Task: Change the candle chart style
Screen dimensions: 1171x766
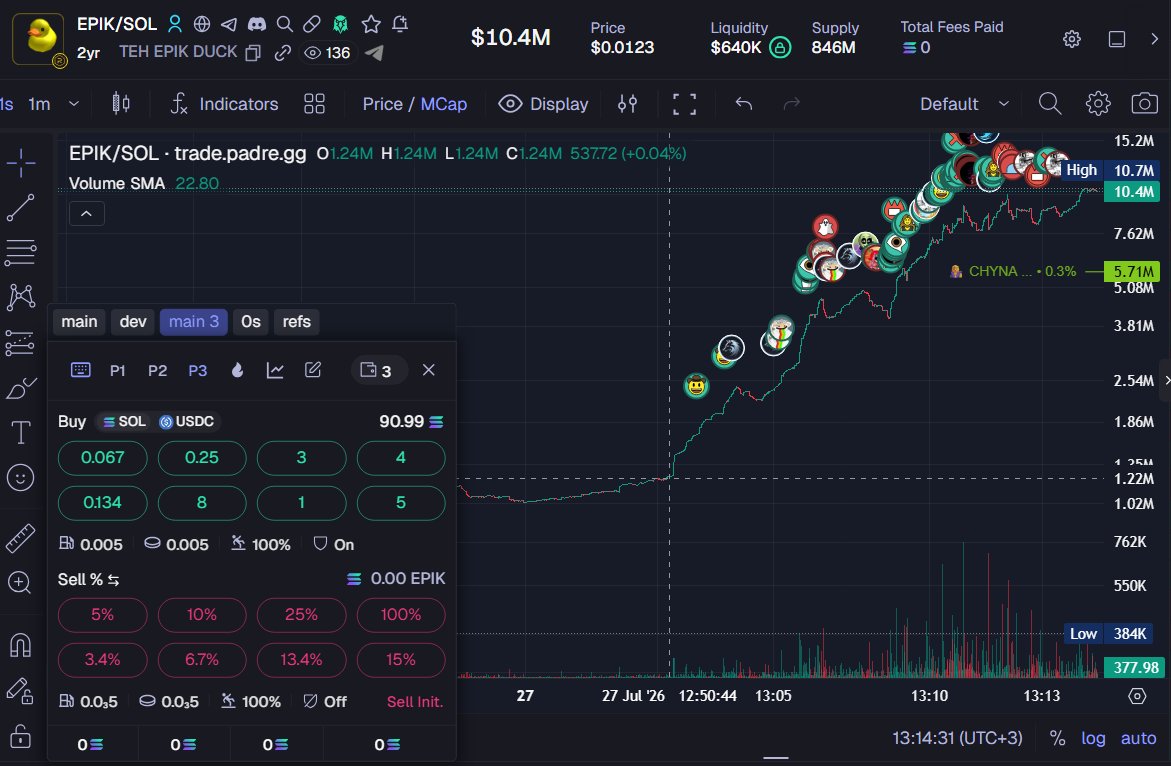Action: [x=121, y=104]
